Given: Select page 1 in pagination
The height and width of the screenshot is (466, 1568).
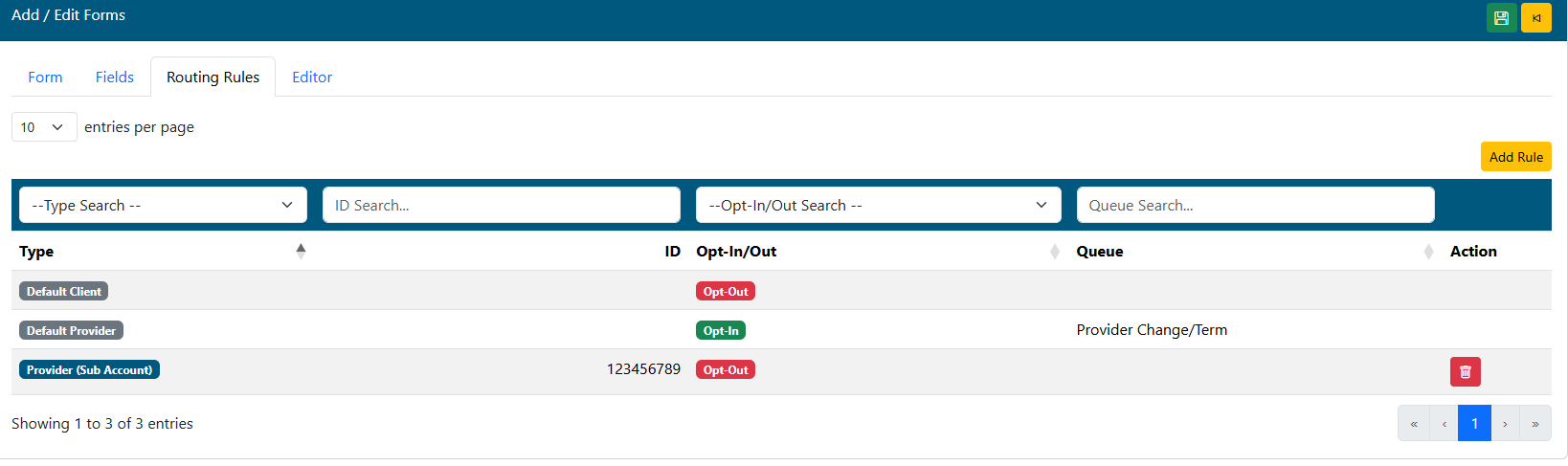Looking at the screenshot, I should pos(1474,424).
